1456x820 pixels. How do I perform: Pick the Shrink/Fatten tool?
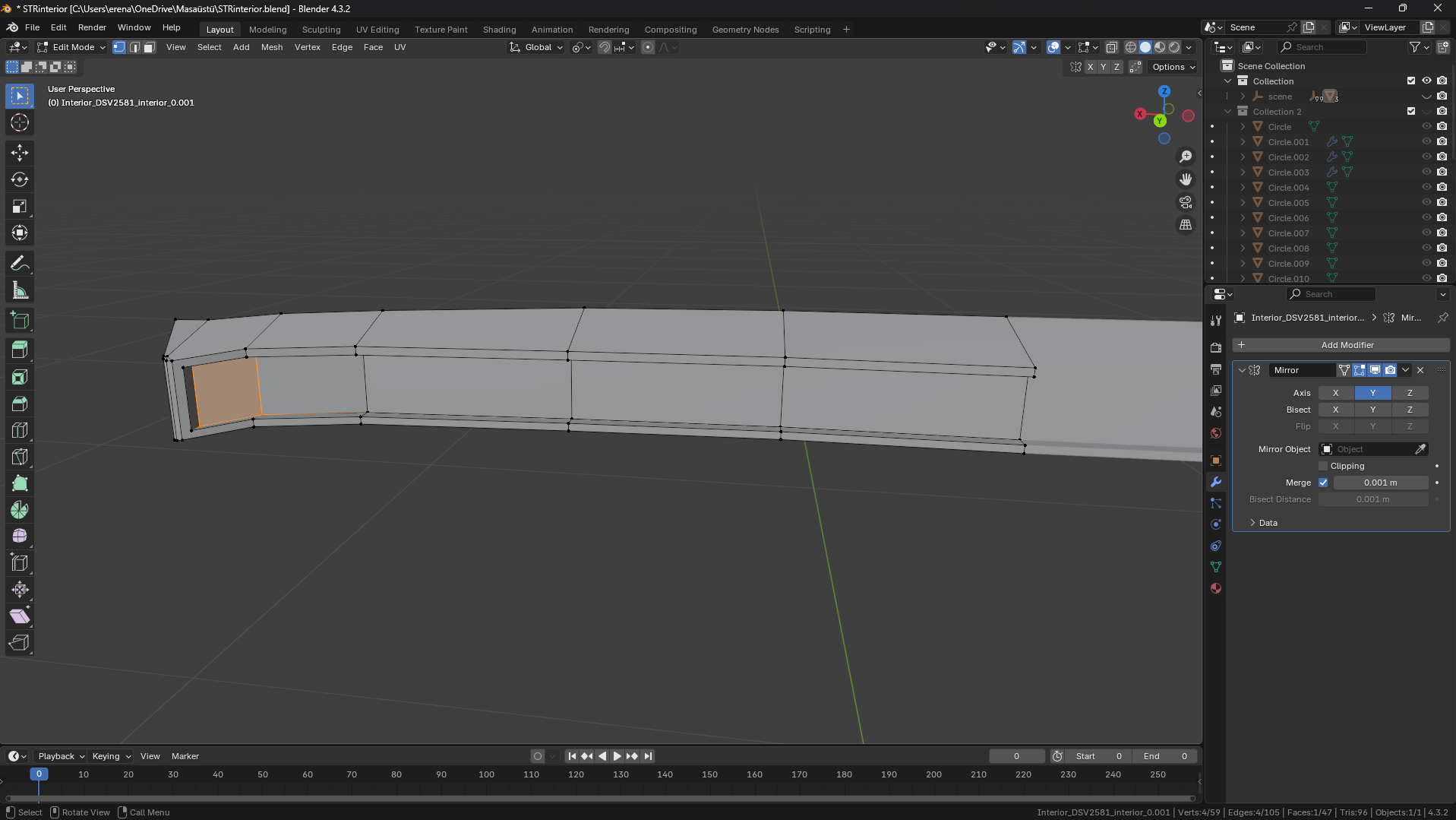pyautogui.click(x=20, y=590)
